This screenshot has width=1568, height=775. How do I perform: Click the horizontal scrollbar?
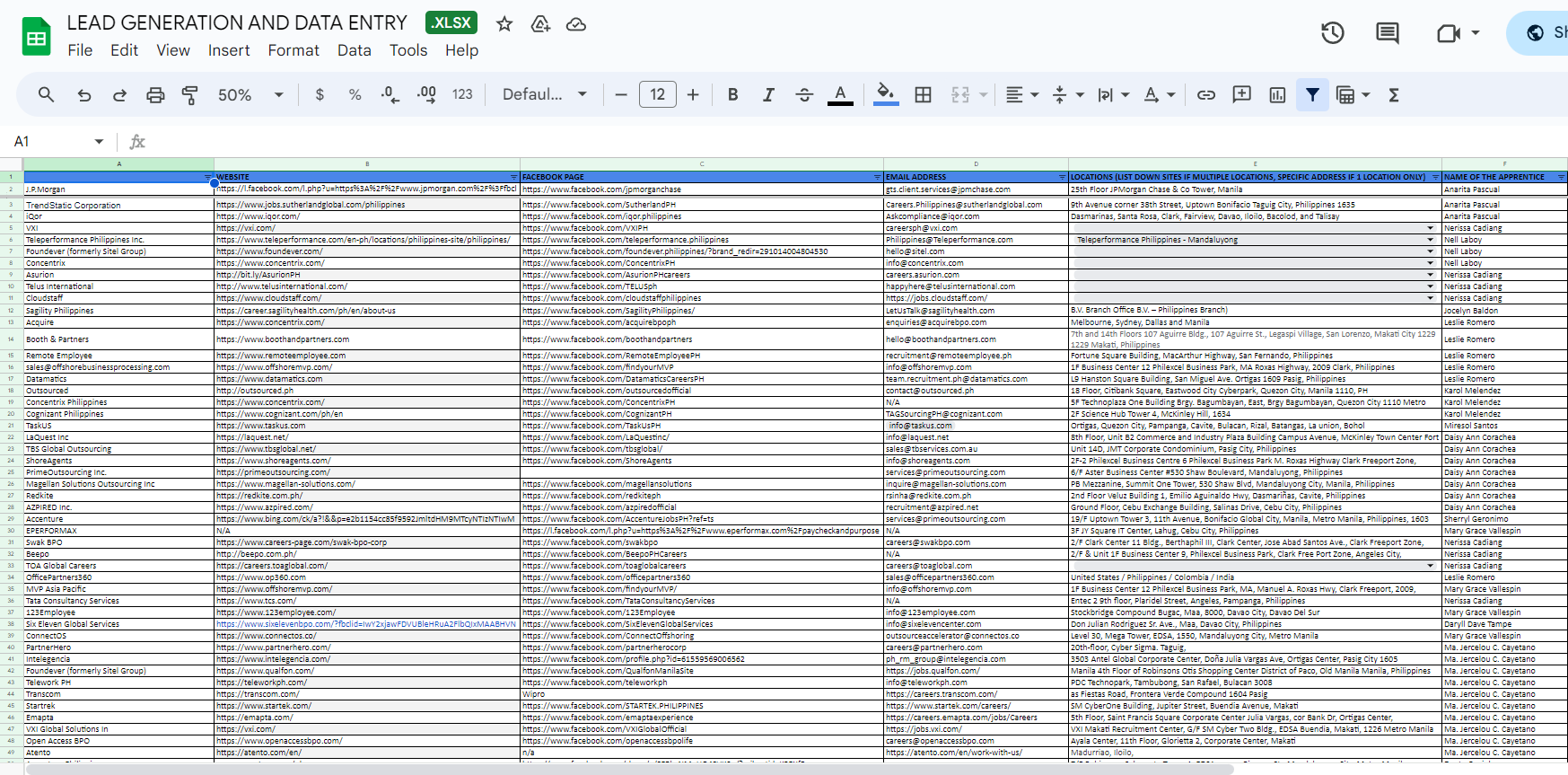[x=628, y=770]
